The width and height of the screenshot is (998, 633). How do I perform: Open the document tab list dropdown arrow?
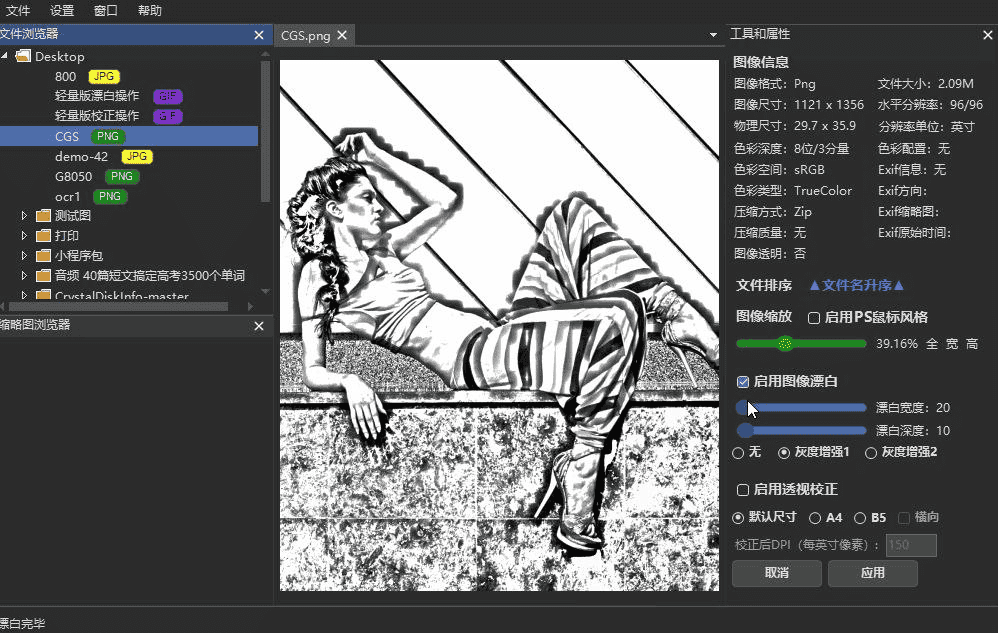pyautogui.click(x=713, y=35)
